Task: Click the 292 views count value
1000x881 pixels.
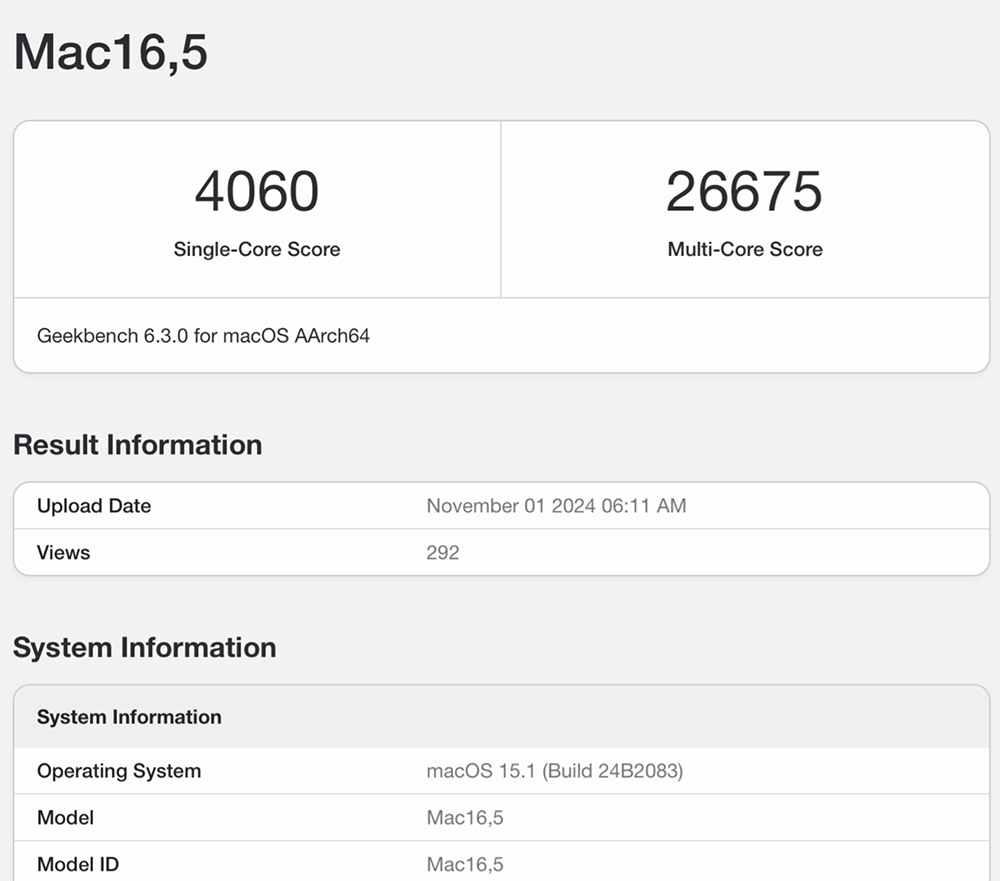Action: 443,553
